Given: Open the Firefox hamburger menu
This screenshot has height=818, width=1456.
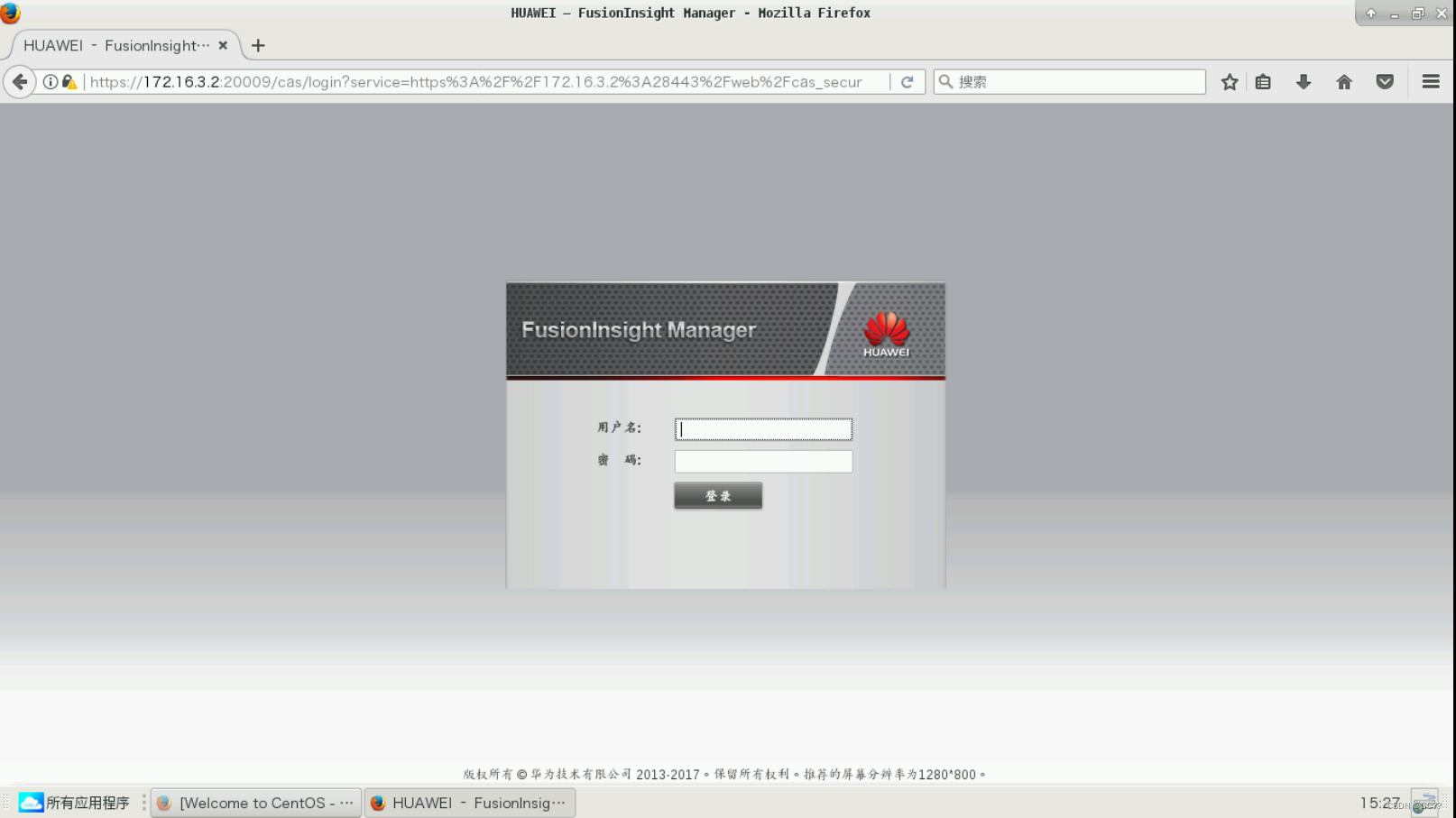Looking at the screenshot, I should click(x=1431, y=82).
